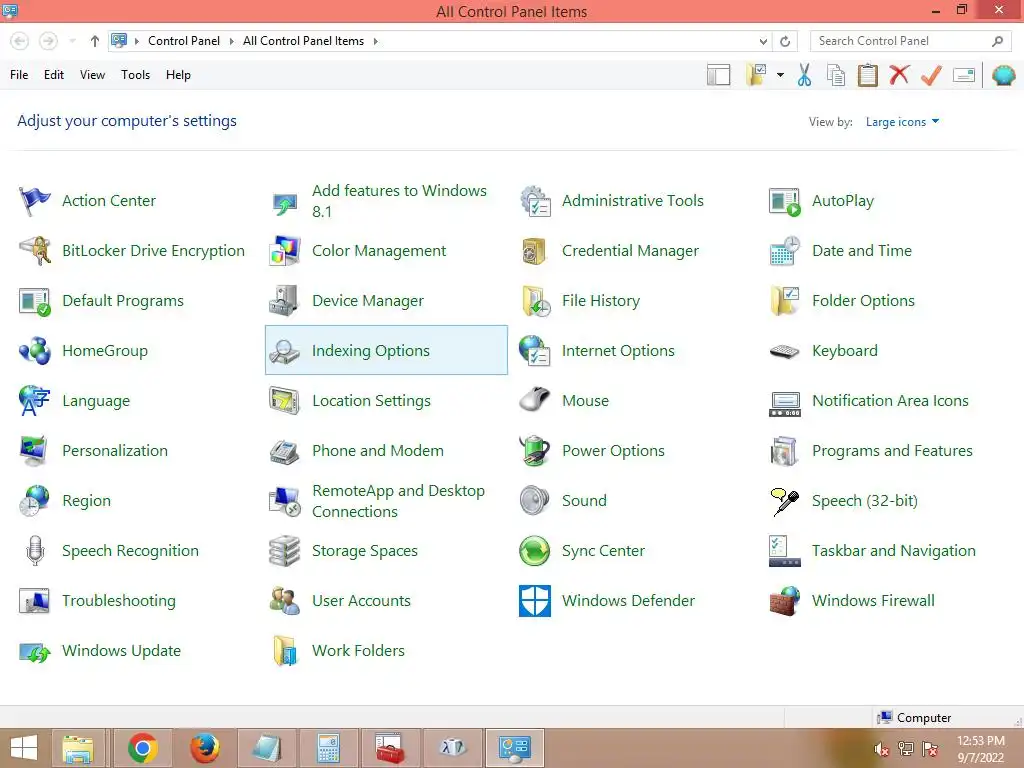Open BitLocker Drive Encryption icon

coord(34,251)
